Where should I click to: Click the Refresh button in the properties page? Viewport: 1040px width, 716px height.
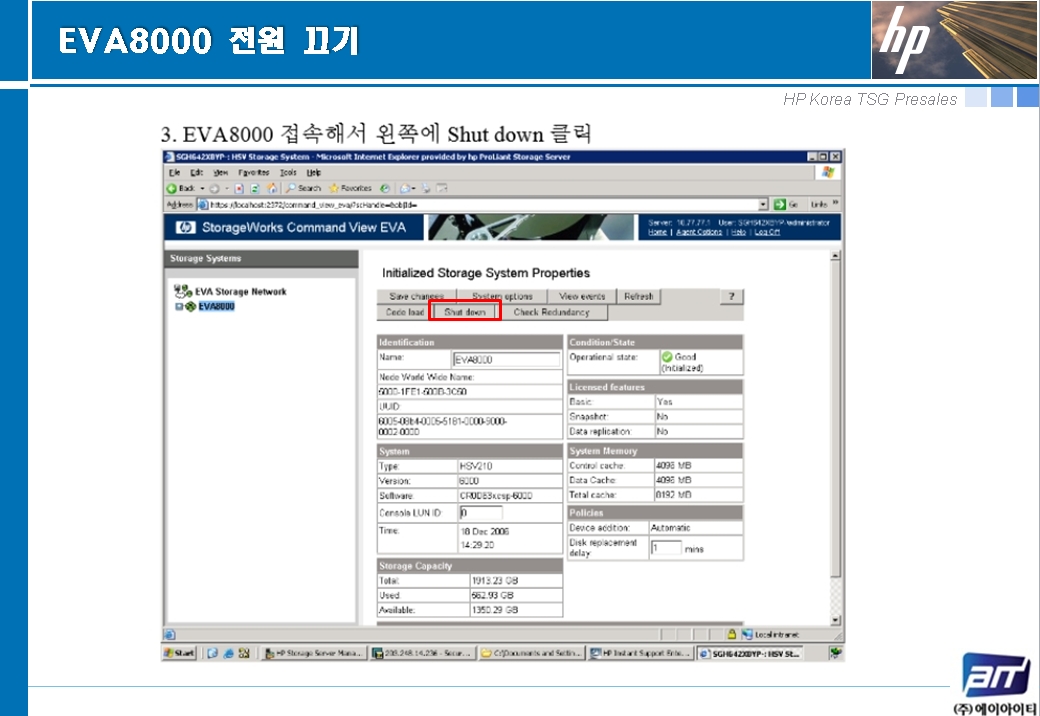(x=639, y=296)
